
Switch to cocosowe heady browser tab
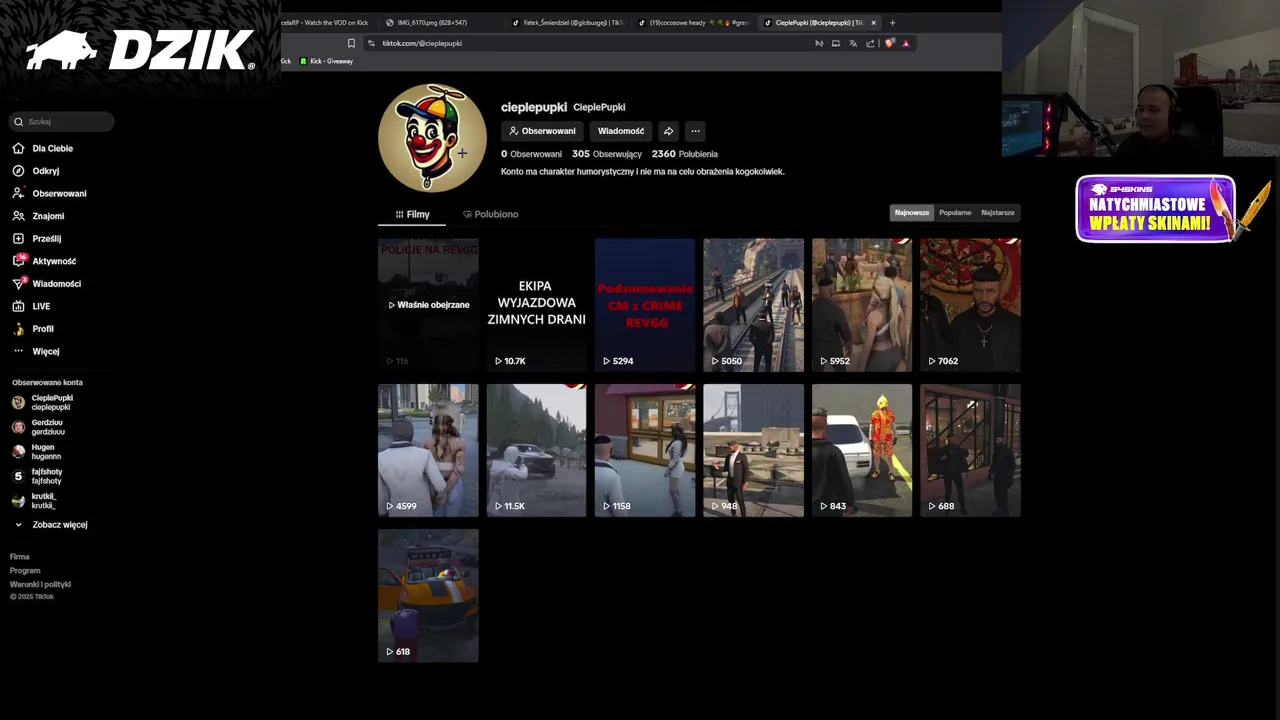point(692,22)
